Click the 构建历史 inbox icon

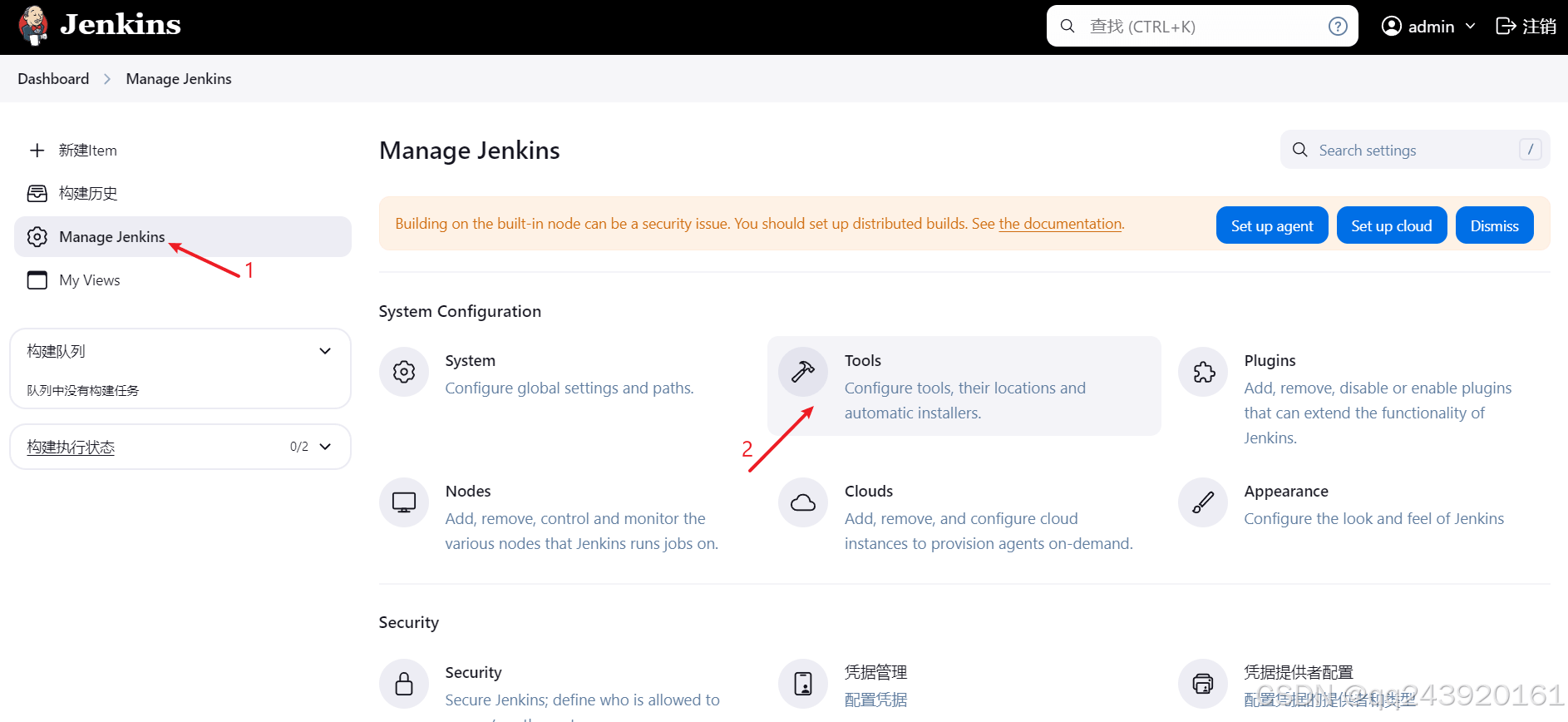click(x=37, y=194)
